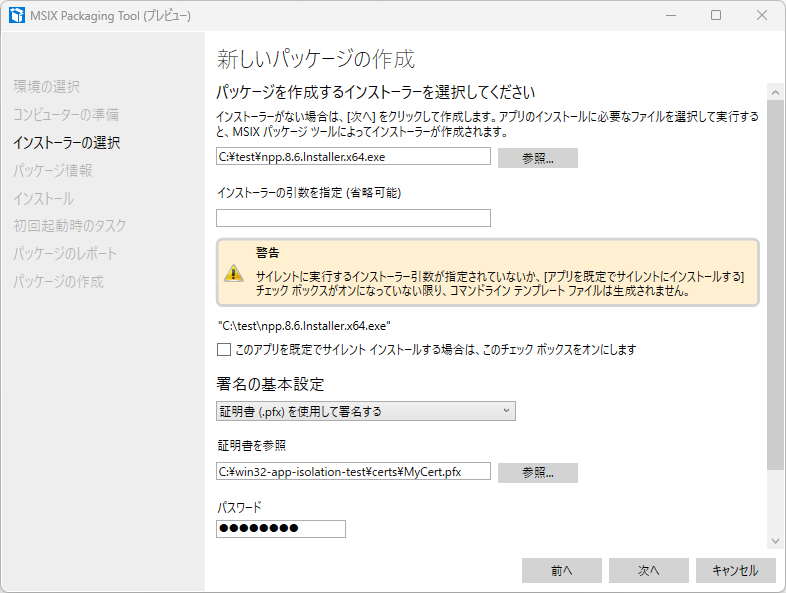Click 前へ to go back

561,570
